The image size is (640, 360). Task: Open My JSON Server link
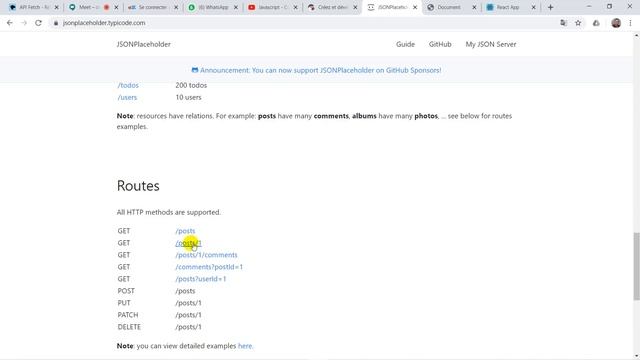(491, 44)
